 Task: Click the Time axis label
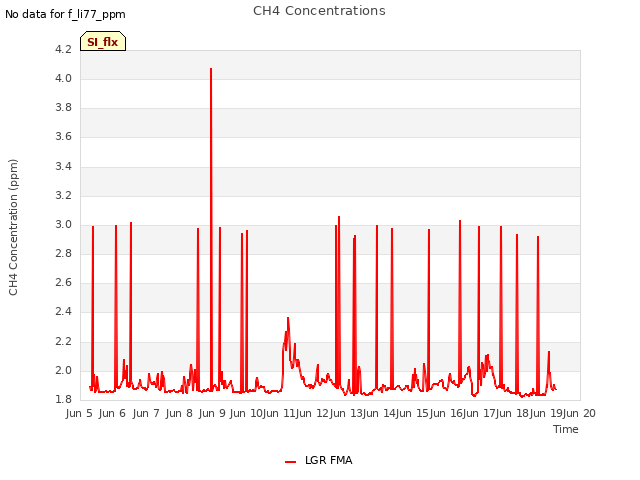tap(566, 429)
